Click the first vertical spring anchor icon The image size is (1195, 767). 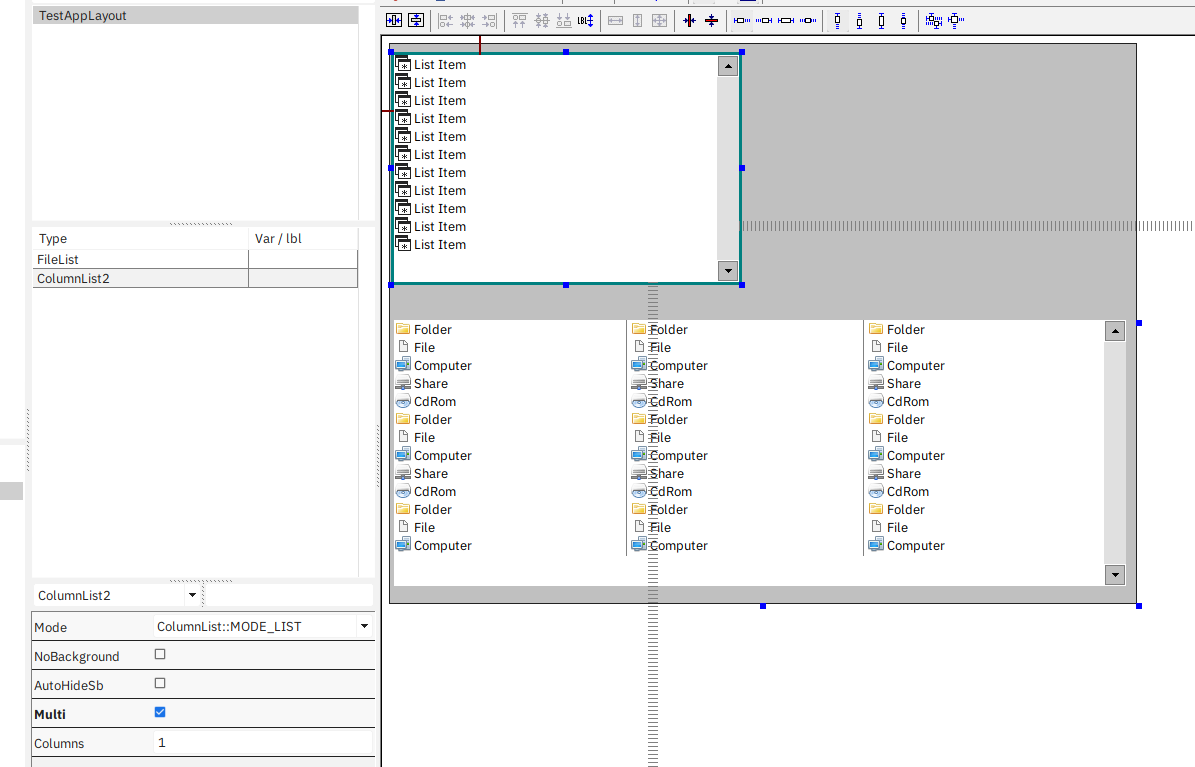837,20
